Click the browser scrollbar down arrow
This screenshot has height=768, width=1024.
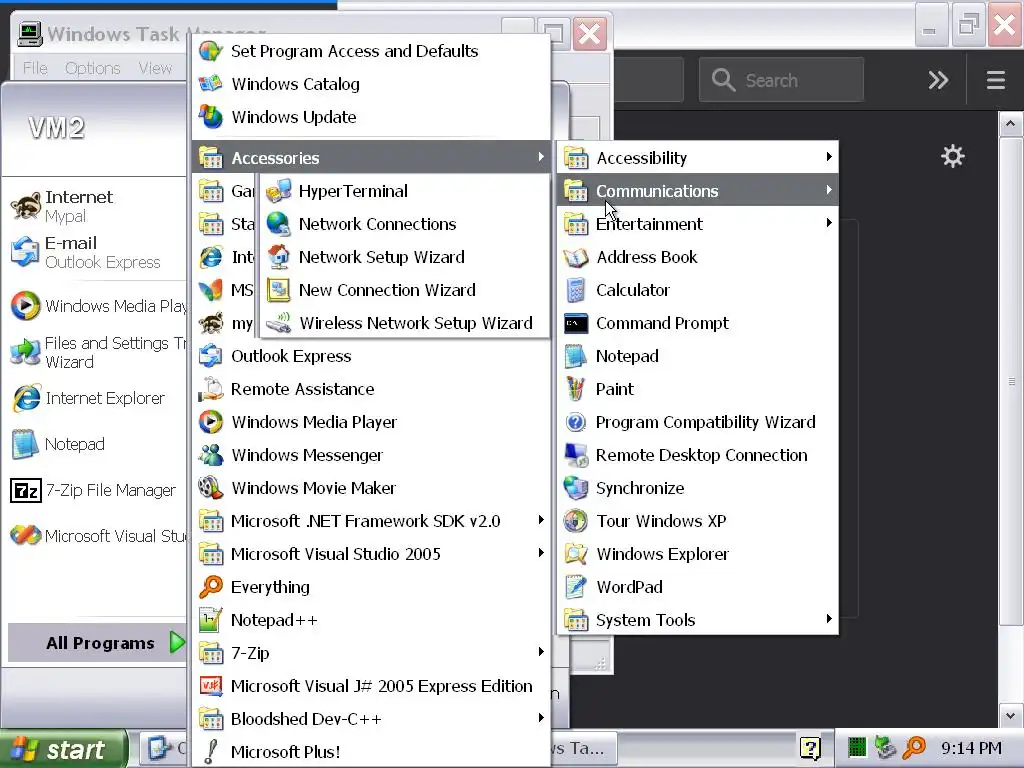click(x=1010, y=715)
